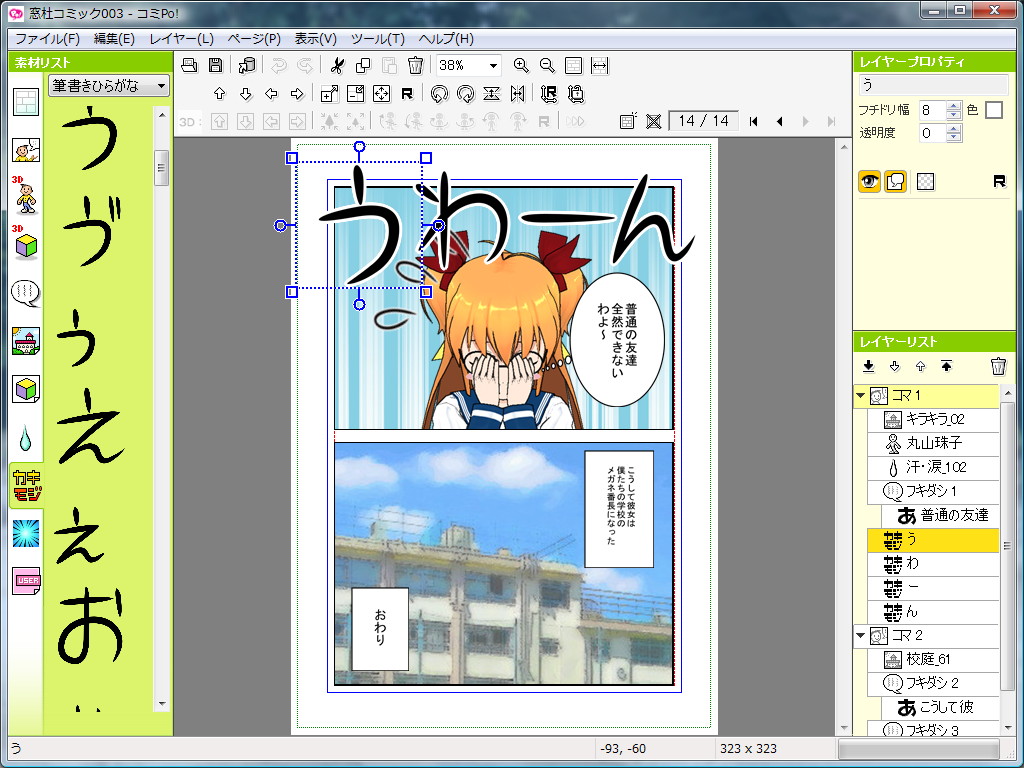Screen dimensions: 1024x768
Task: Click the Zoom out magnifier icon
Action: pos(547,65)
